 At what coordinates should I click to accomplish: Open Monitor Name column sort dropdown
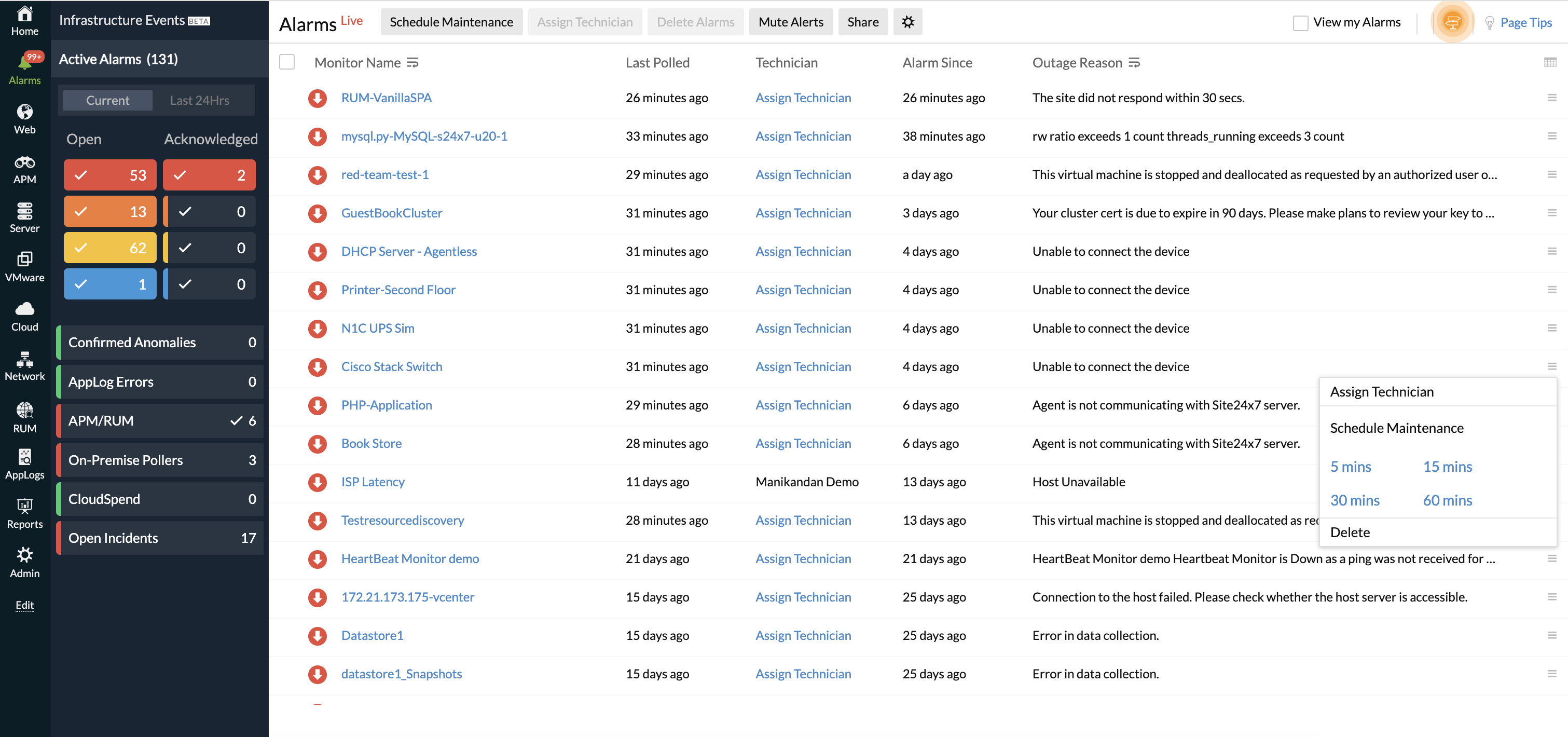[x=412, y=62]
